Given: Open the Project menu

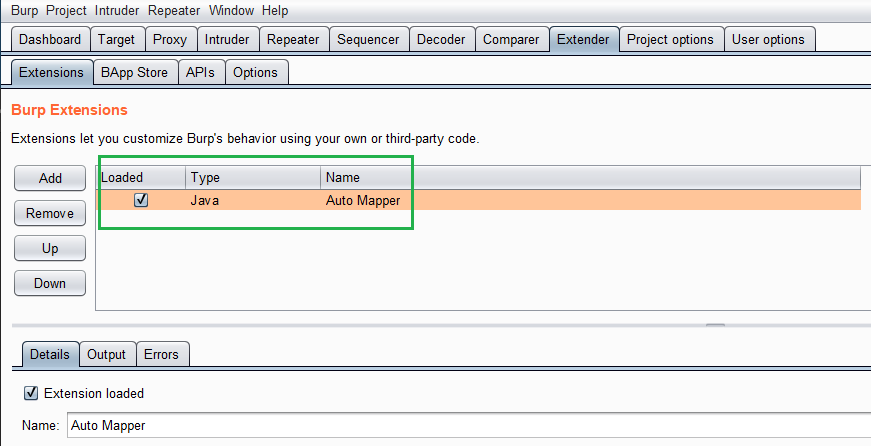Looking at the screenshot, I should point(66,10).
